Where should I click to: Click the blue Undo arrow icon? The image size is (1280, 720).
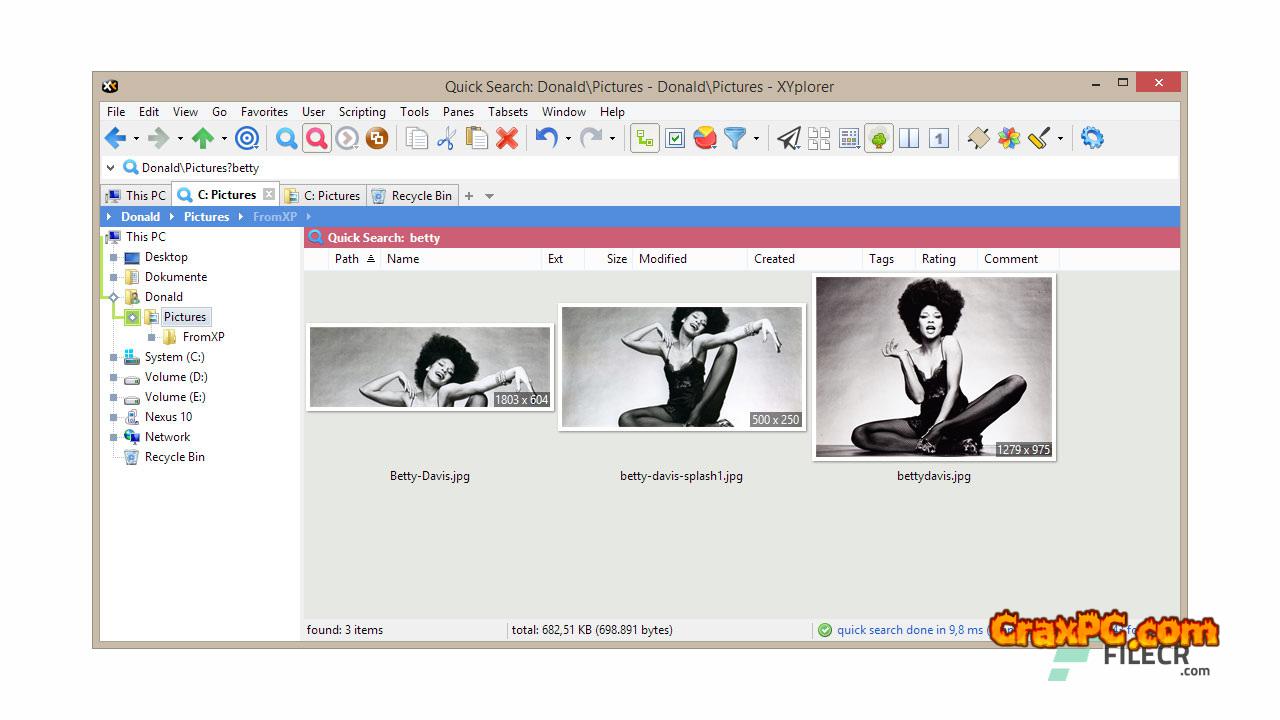point(545,139)
